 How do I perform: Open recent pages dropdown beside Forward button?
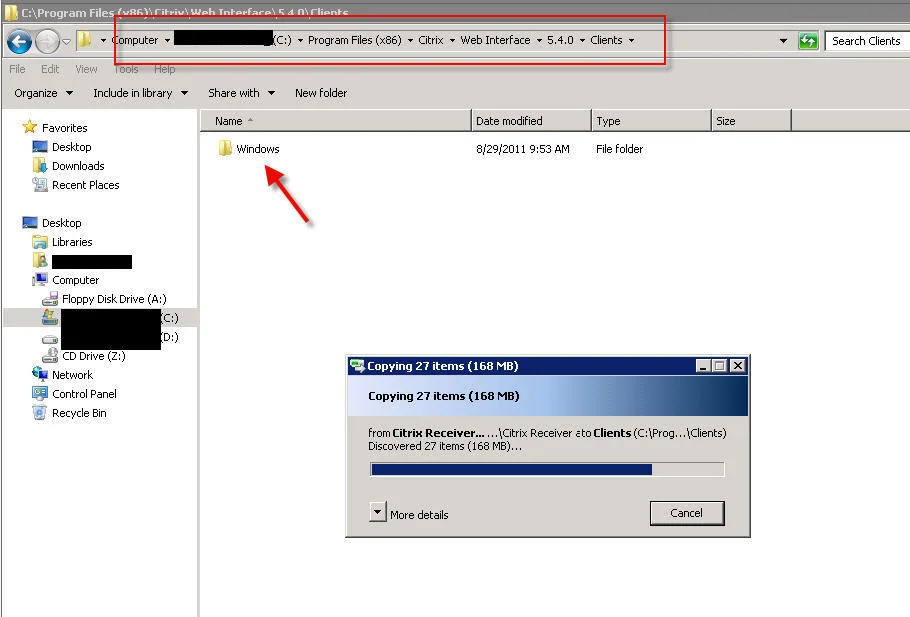tap(66, 41)
